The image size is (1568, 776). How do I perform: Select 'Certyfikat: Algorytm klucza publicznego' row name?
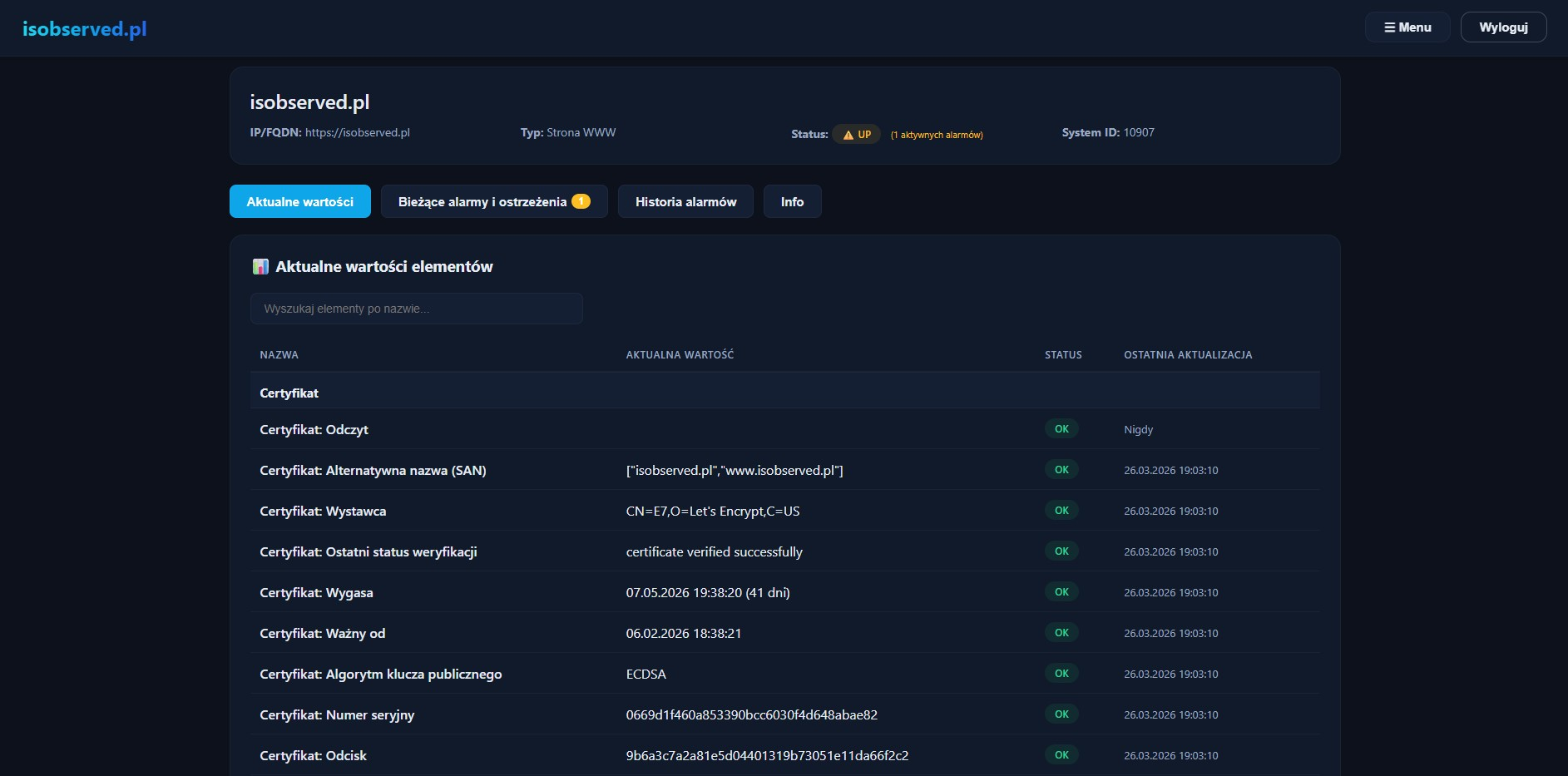381,674
